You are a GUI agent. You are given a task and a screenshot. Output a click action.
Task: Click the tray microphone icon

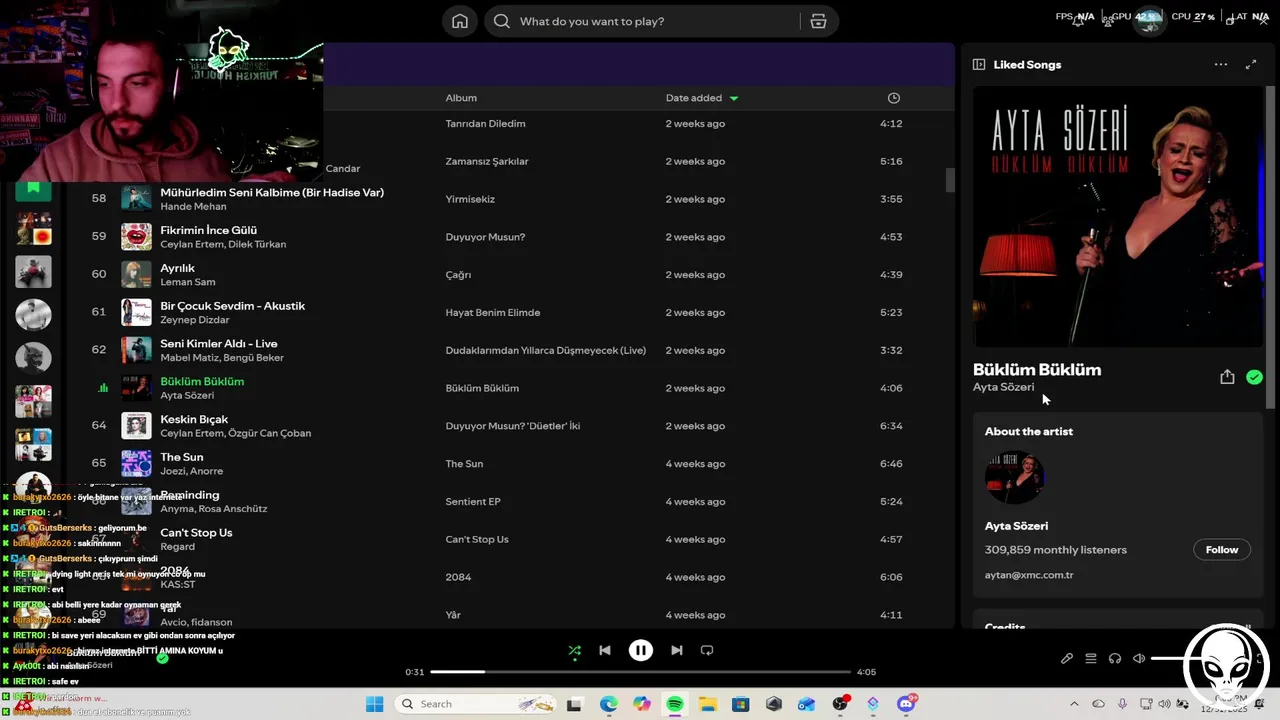(x=1123, y=704)
